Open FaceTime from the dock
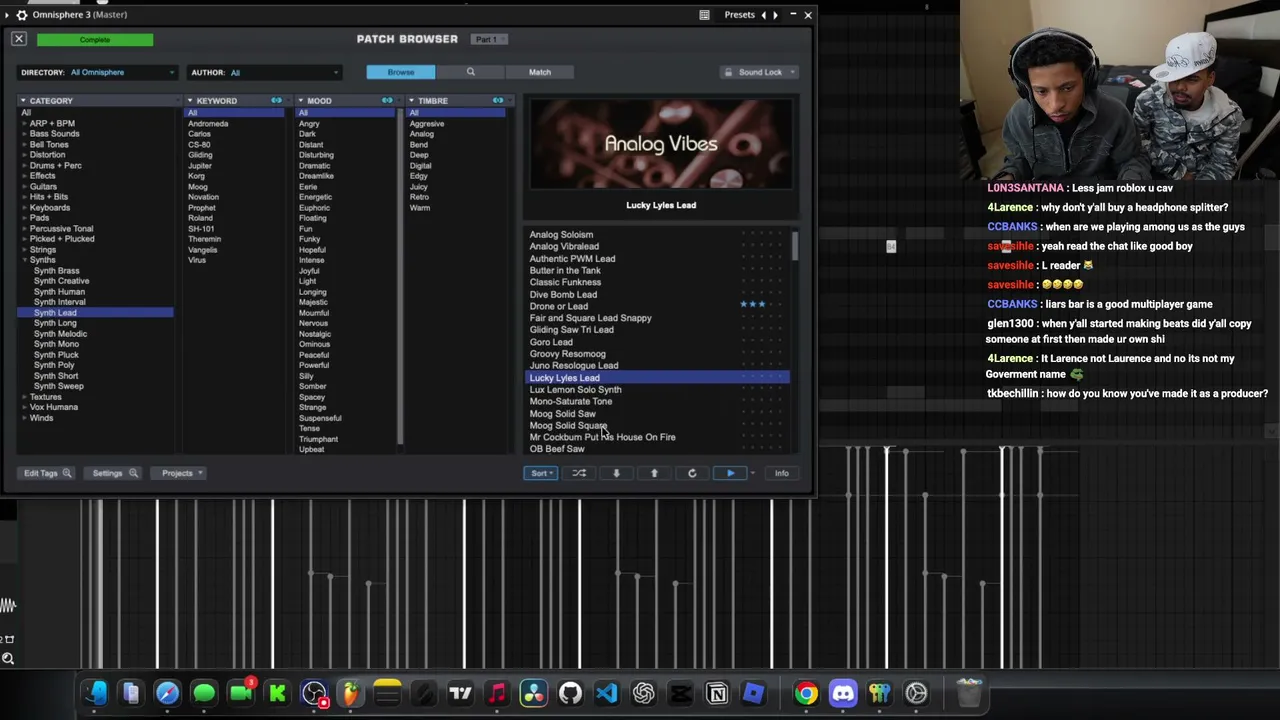 tap(241, 693)
